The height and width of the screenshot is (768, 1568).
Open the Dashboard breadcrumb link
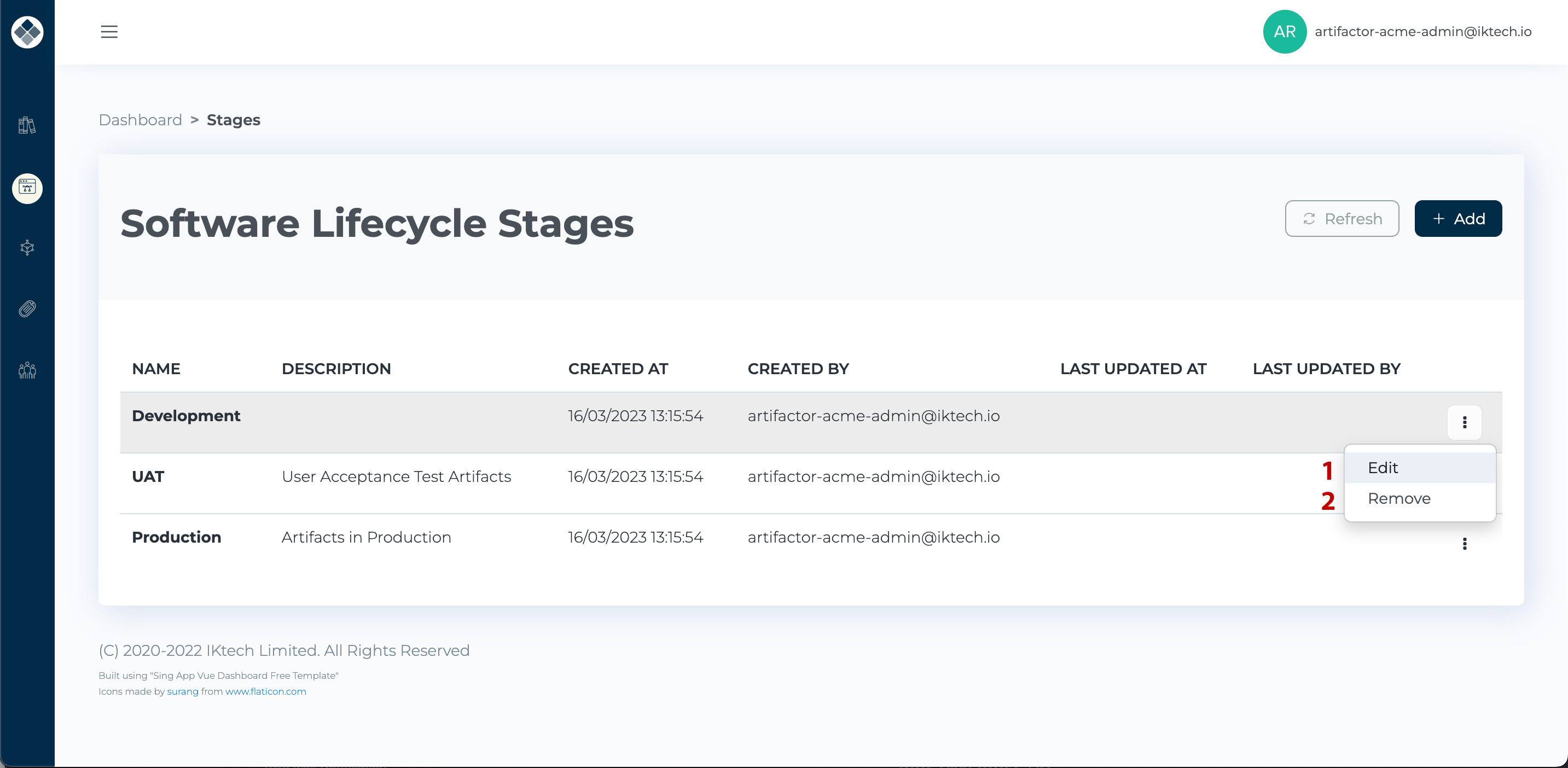pyautogui.click(x=140, y=119)
